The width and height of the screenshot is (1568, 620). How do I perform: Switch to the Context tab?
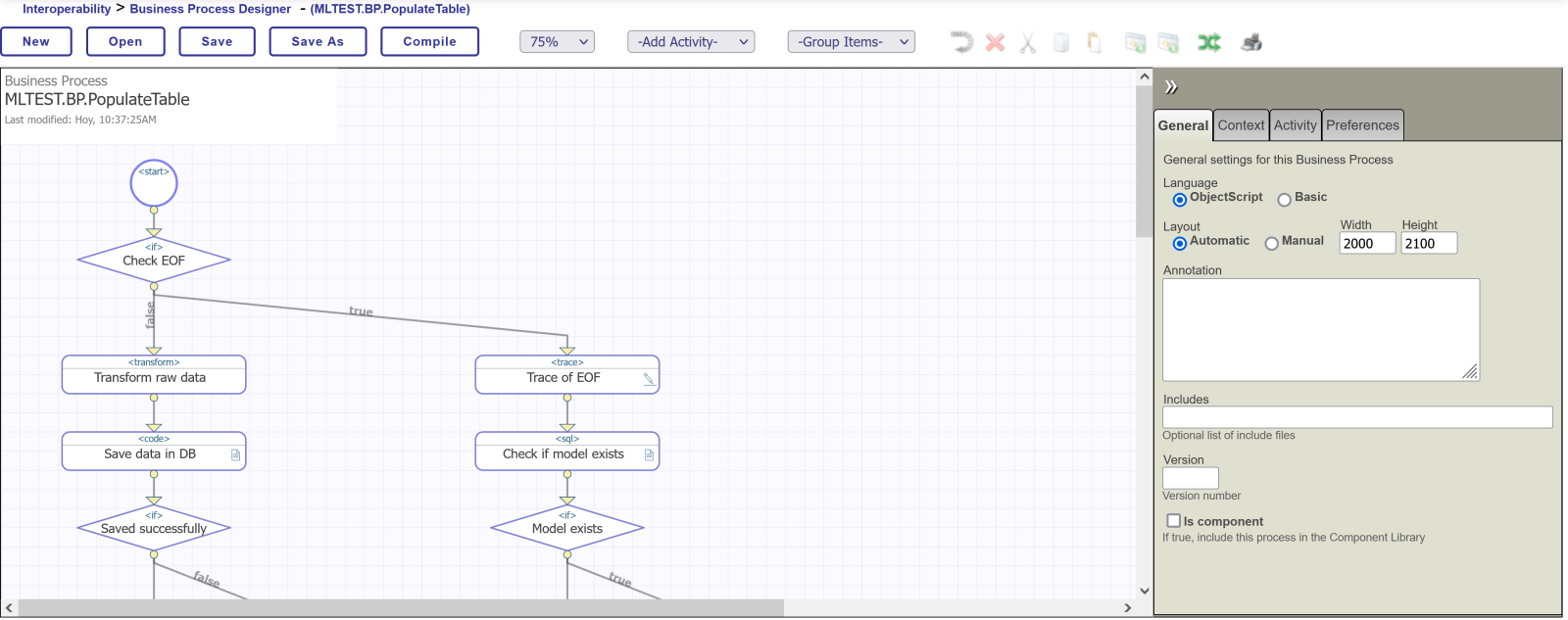click(x=1241, y=125)
